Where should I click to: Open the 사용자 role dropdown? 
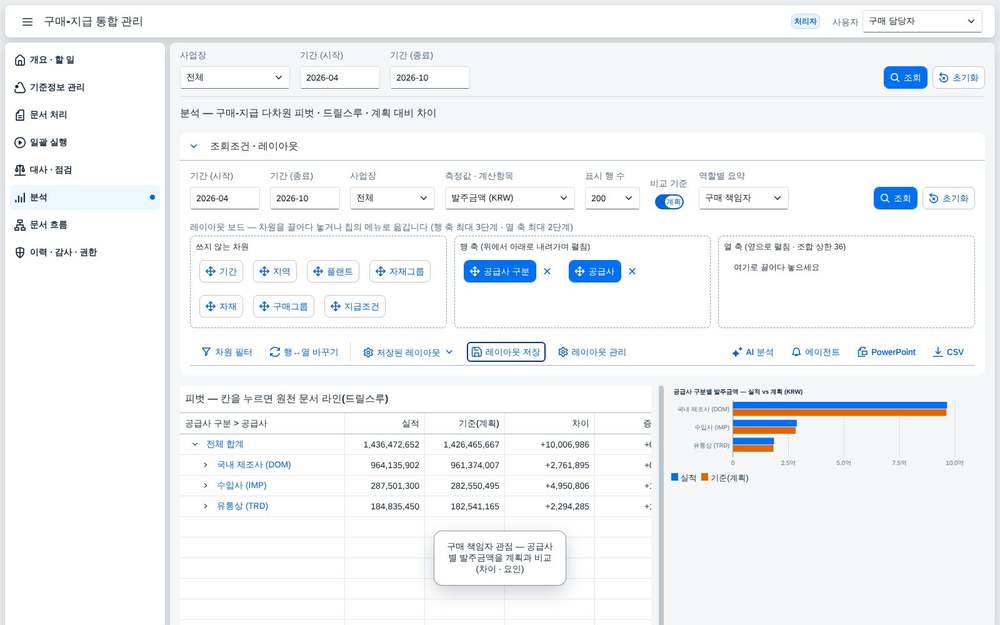click(x=922, y=21)
